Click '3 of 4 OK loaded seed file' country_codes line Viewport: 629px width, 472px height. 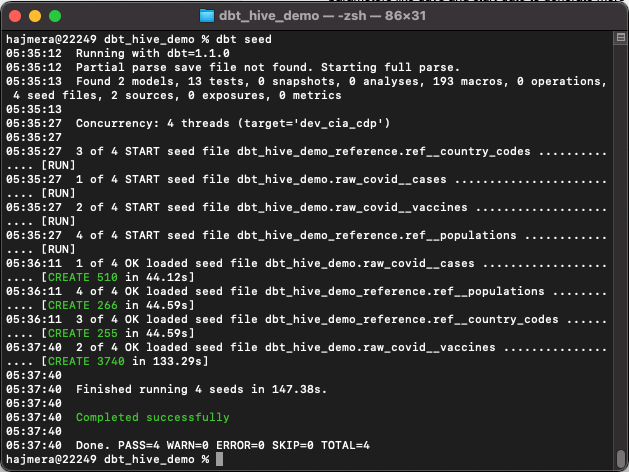click(341, 320)
